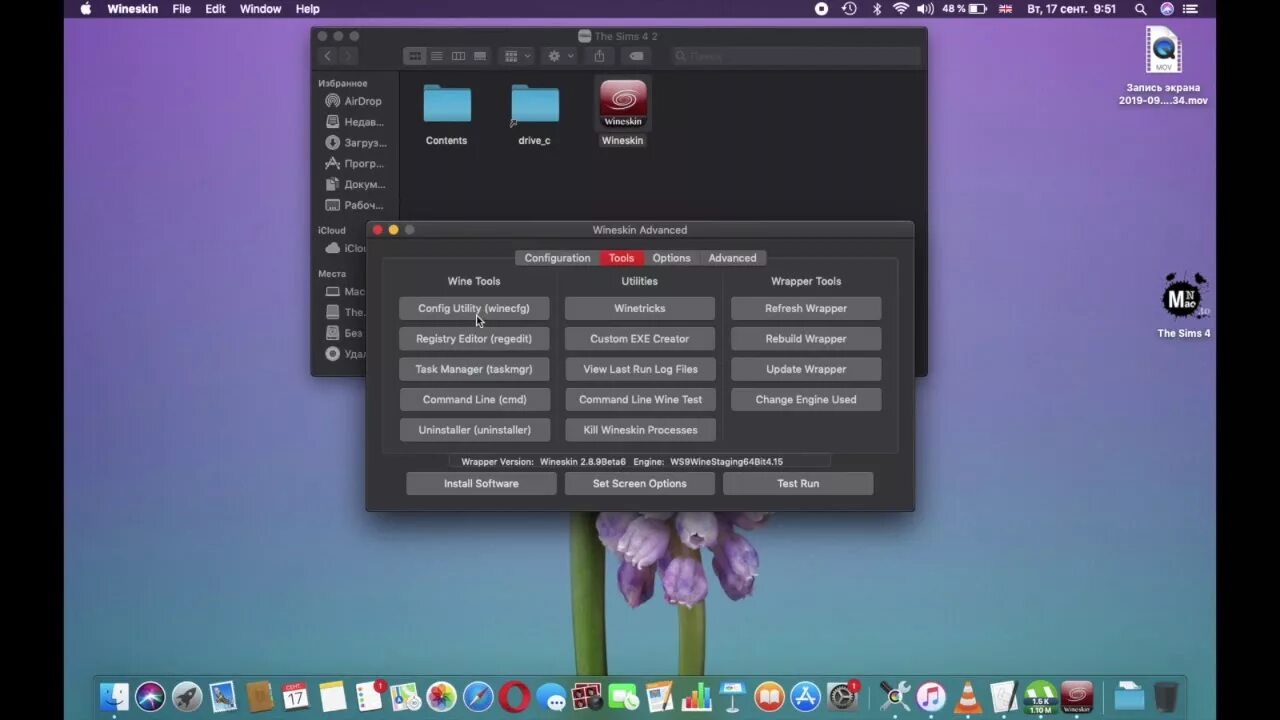1280x720 pixels.
Task: Select Загруз... in Finder sidebar
Action: 357,143
